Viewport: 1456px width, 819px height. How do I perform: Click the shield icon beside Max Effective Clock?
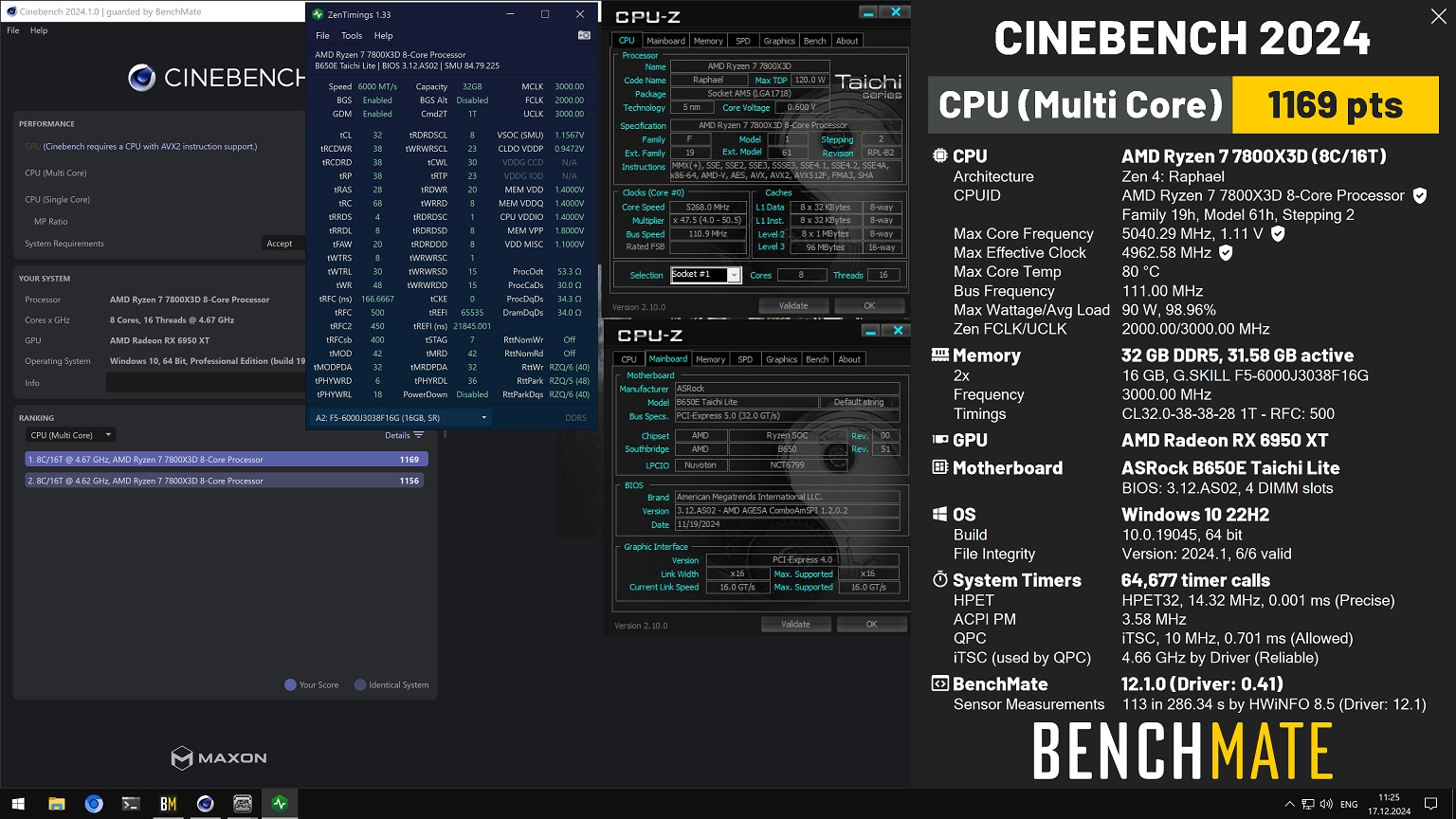click(x=1226, y=252)
